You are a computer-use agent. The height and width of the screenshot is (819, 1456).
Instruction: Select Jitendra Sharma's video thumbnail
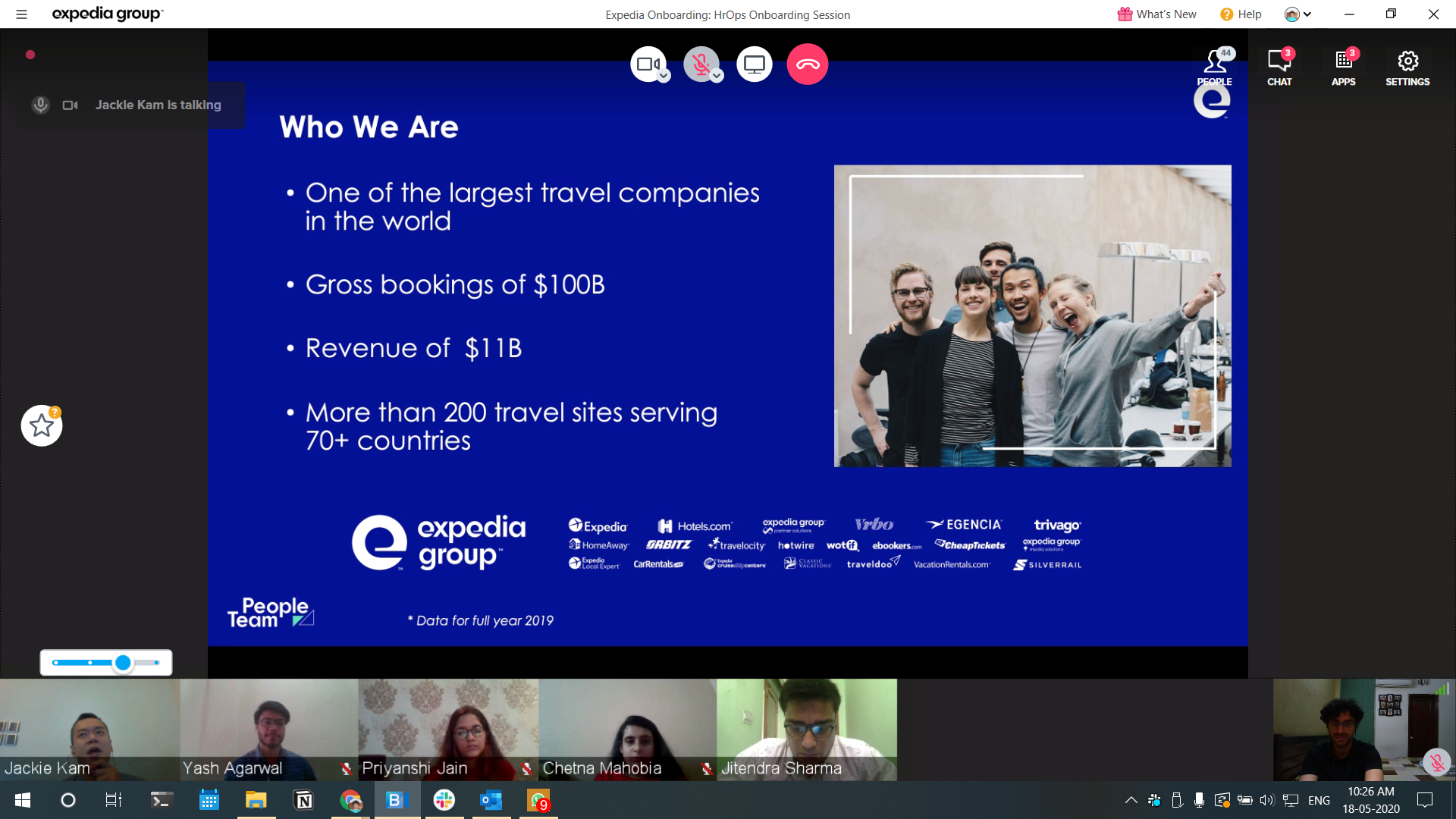click(807, 730)
